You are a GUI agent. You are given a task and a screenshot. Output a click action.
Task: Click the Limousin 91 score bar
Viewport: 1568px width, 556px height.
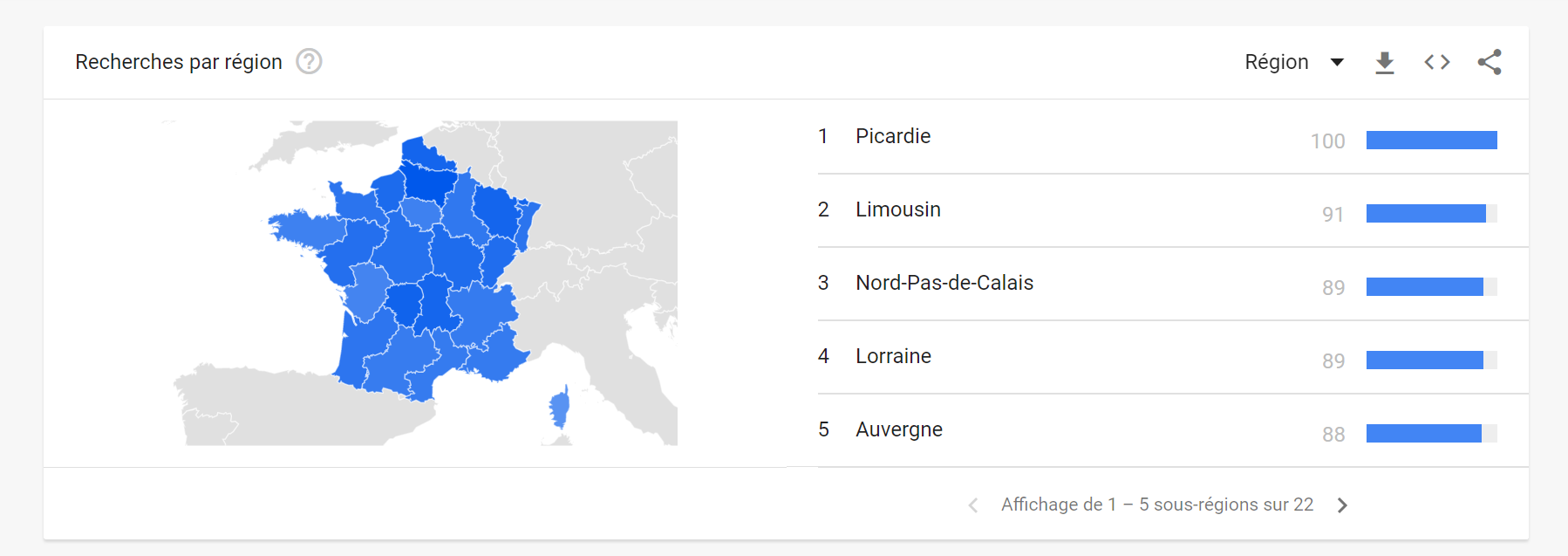[x=1426, y=213]
